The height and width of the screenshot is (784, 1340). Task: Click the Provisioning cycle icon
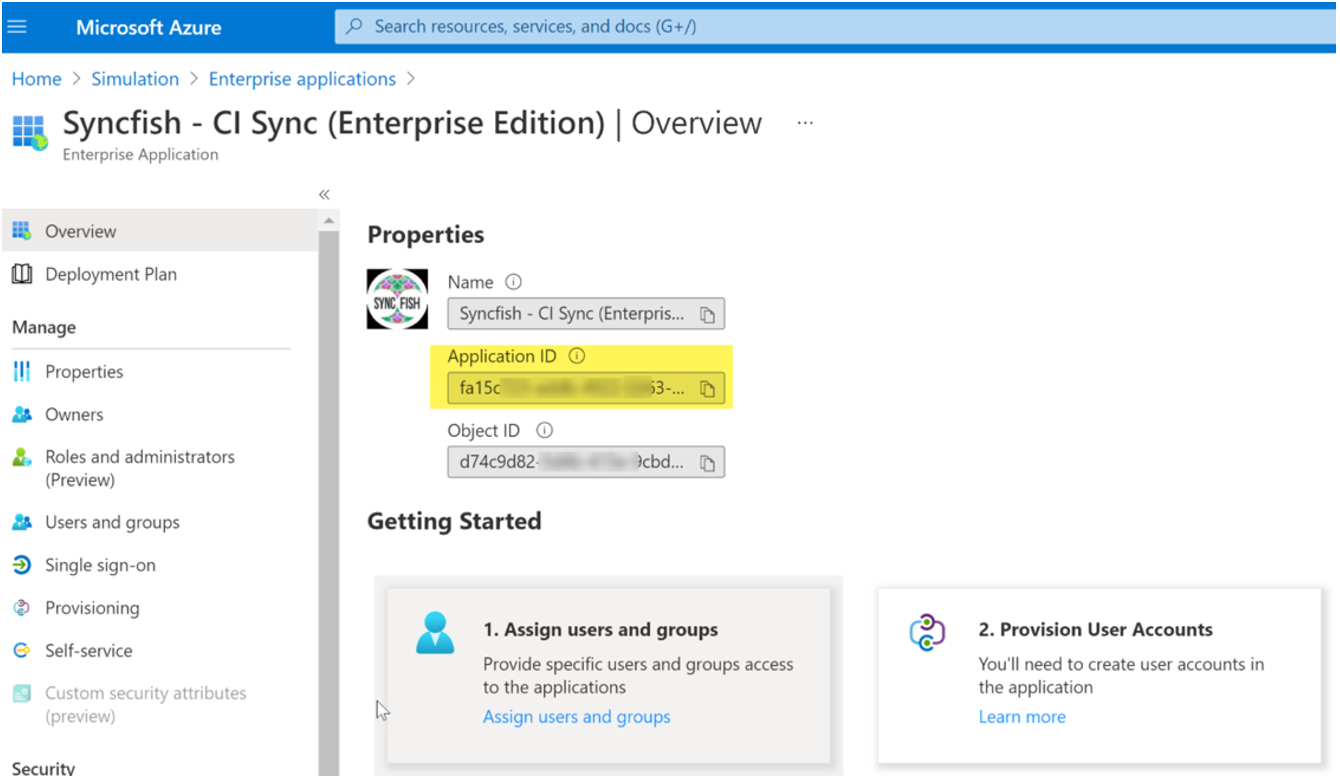[22, 608]
